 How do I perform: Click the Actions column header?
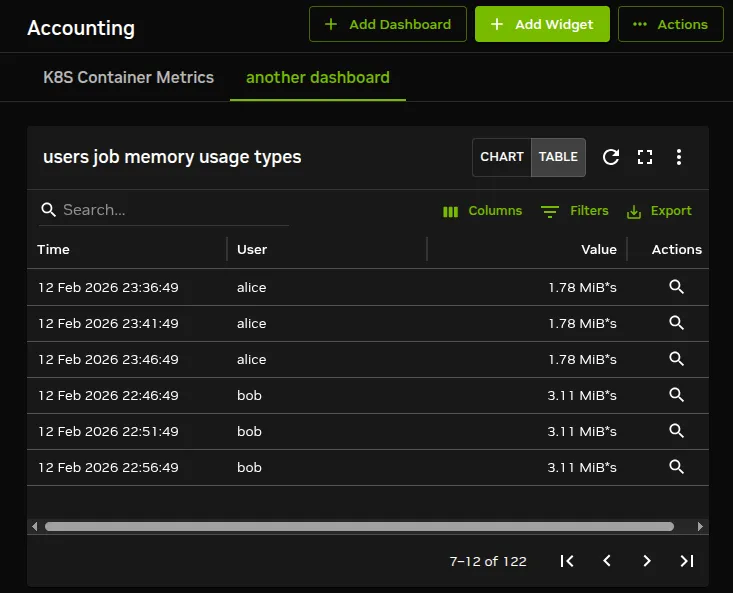tap(676, 250)
